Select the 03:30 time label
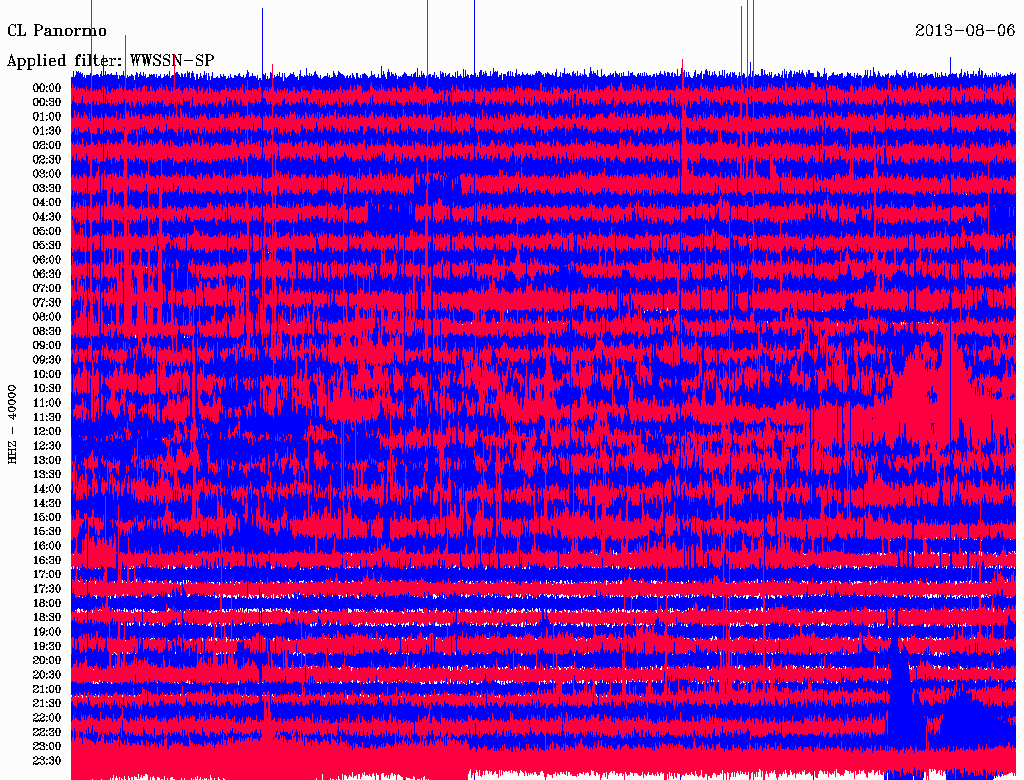This screenshot has width=1024, height=780. (x=47, y=188)
